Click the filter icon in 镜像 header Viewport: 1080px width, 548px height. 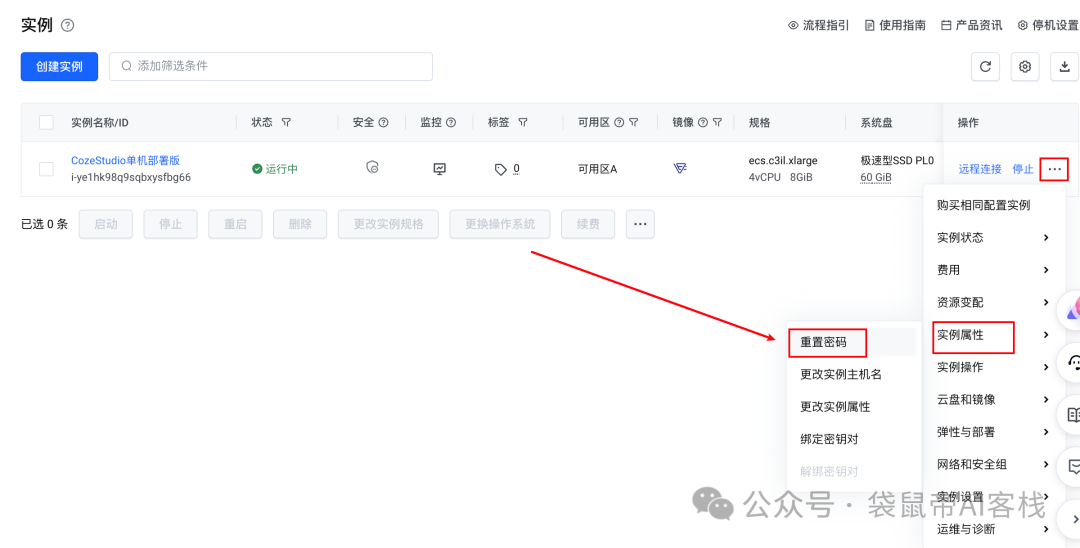tap(717, 123)
